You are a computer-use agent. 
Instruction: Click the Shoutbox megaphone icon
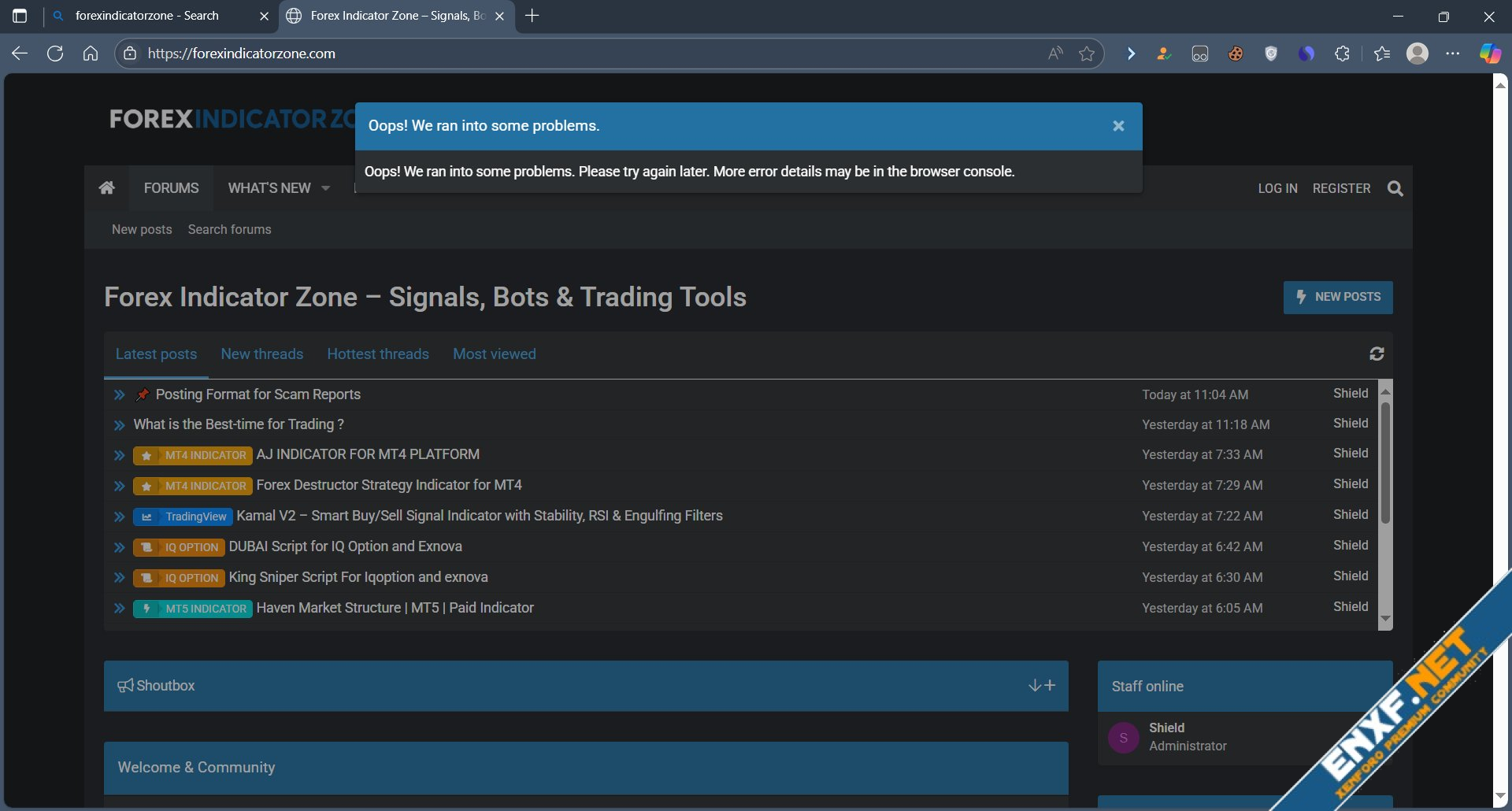pyautogui.click(x=125, y=686)
